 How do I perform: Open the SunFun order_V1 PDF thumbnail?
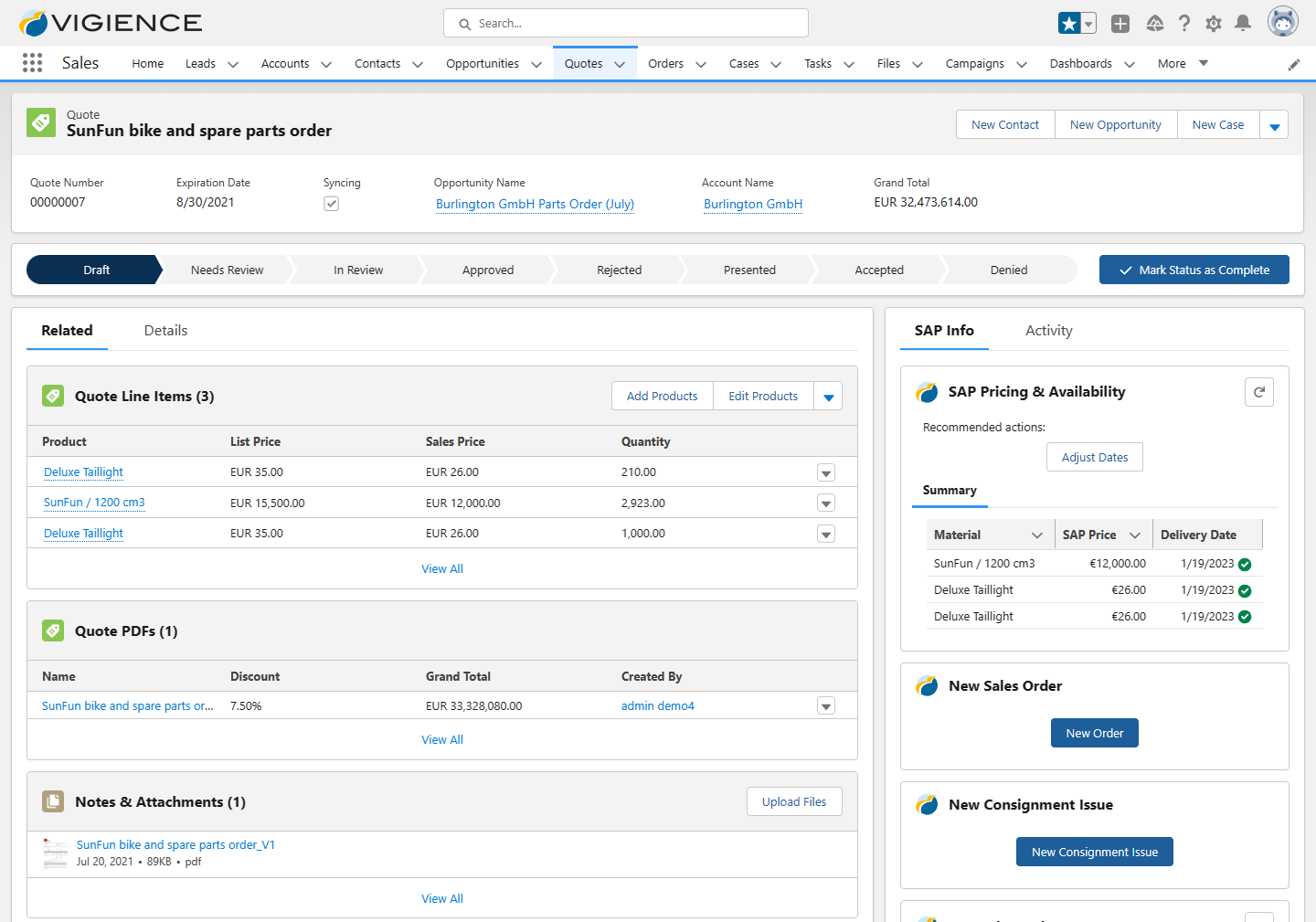coord(56,853)
